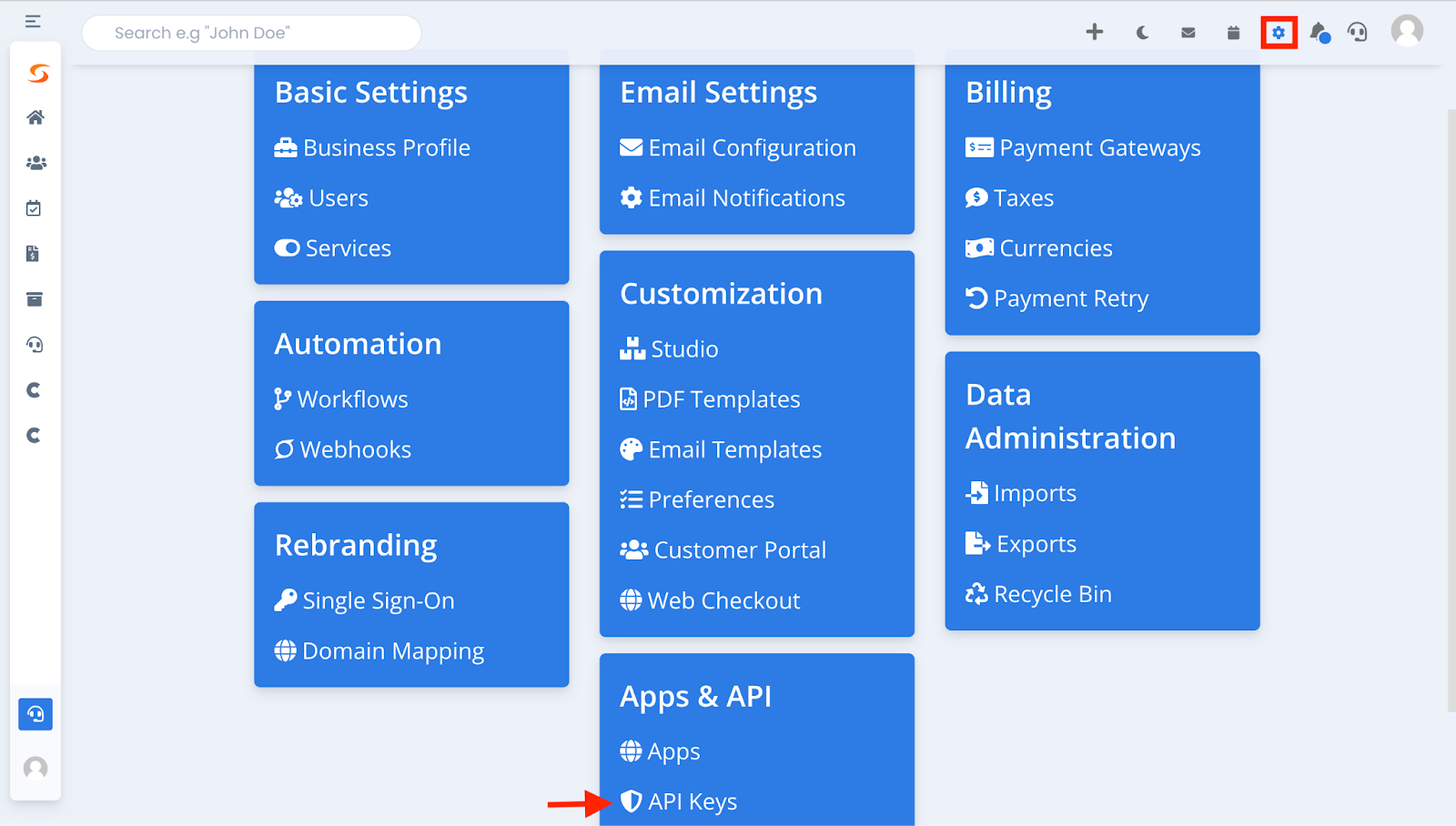Viewport: 1456px width, 826px height.
Task: Select Payment Gateways under Billing
Action: pos(1083,147)
